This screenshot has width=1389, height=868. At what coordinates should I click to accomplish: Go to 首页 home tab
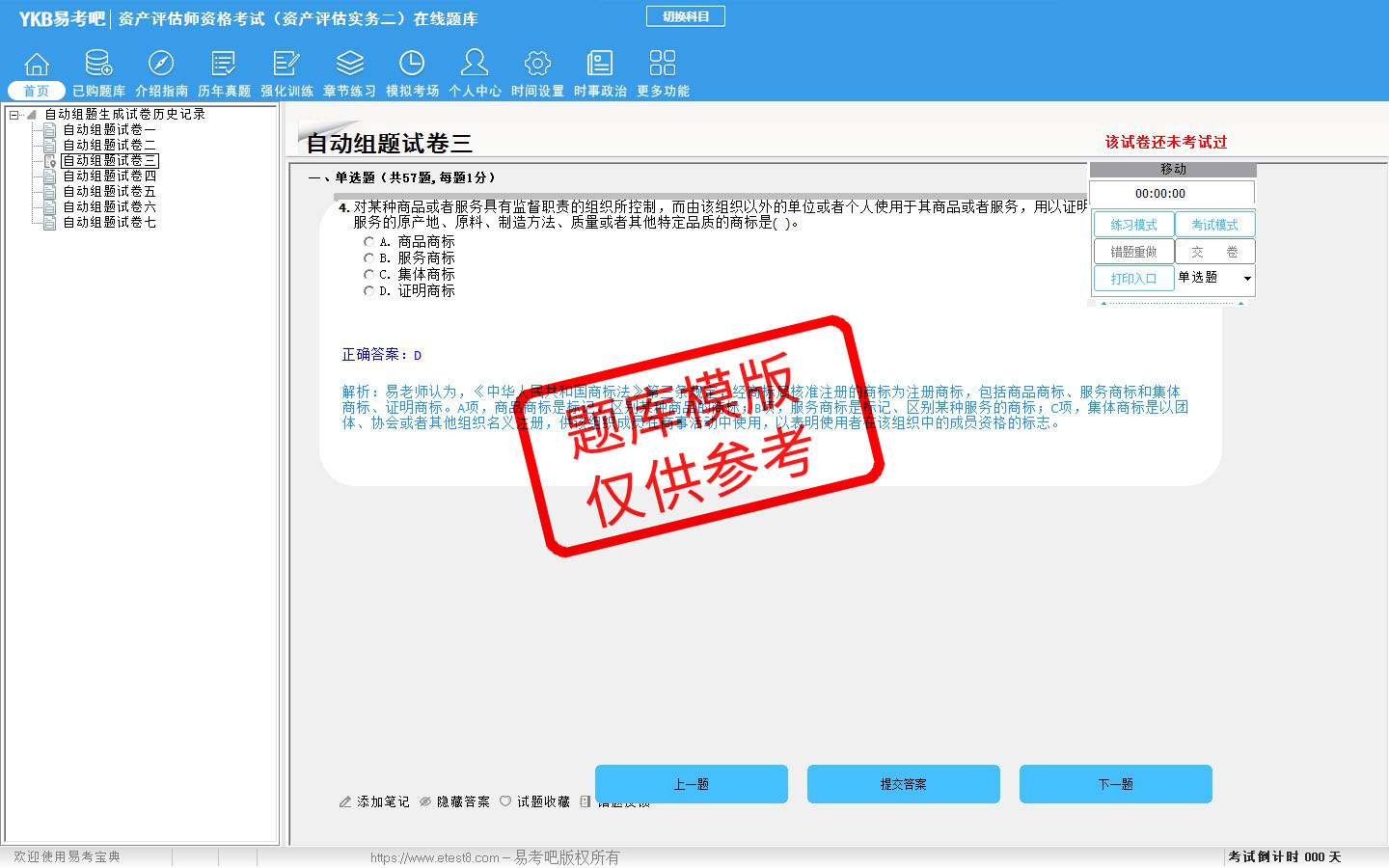[37, 91]
